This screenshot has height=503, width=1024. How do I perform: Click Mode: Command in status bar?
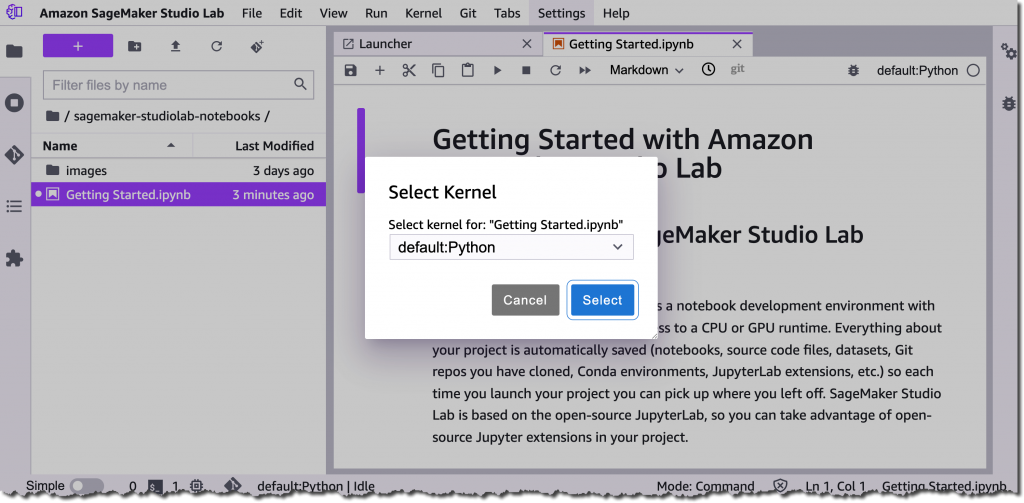[705, 487]
